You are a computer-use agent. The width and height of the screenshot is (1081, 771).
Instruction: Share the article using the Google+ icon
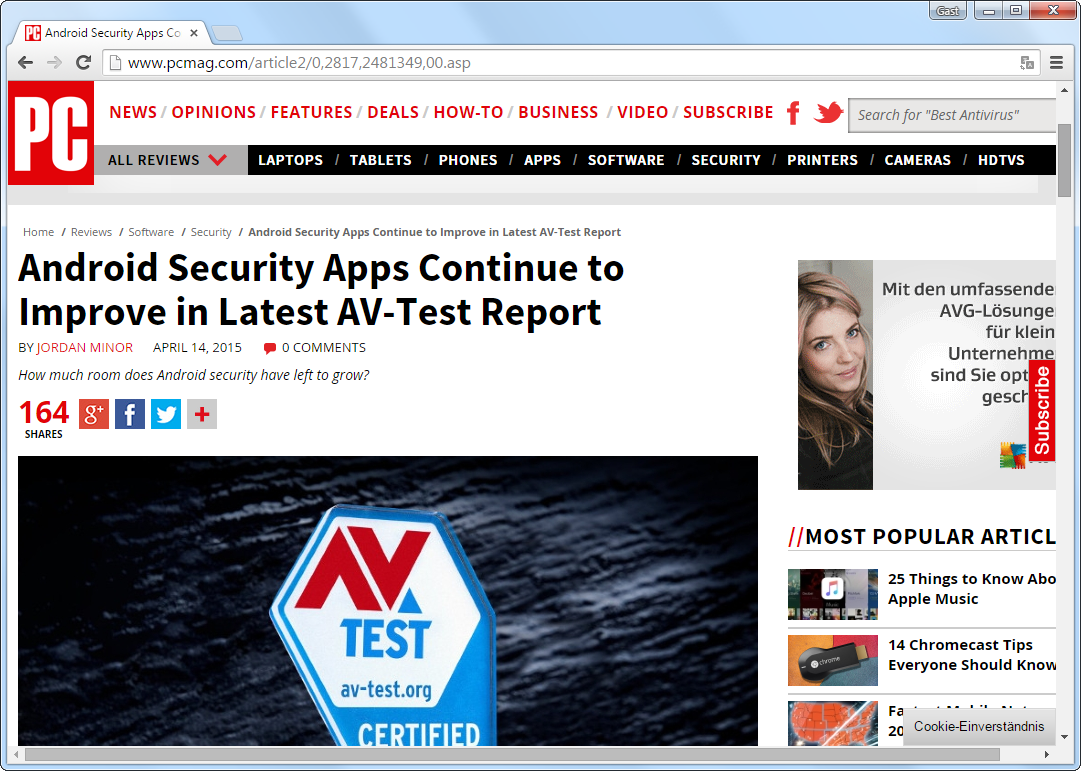click(93, 413)
